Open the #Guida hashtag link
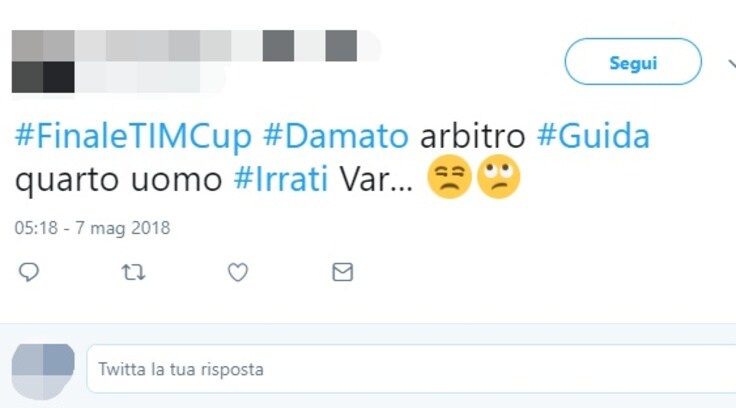The width and height of the screenshot is (736, 408). click(593, 136)
